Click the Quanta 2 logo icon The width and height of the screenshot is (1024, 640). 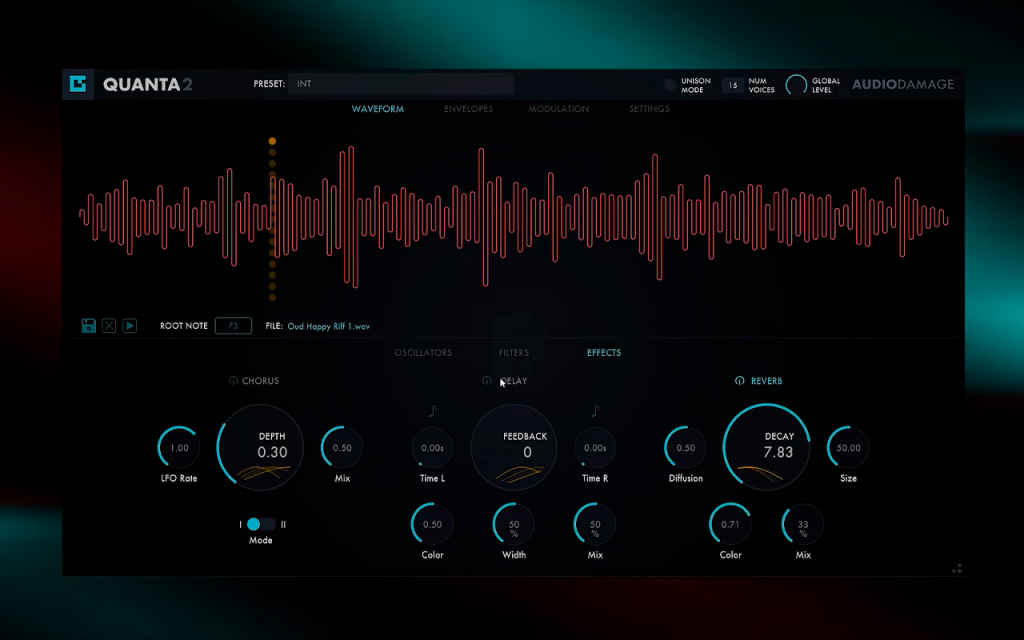coord(78,84)
